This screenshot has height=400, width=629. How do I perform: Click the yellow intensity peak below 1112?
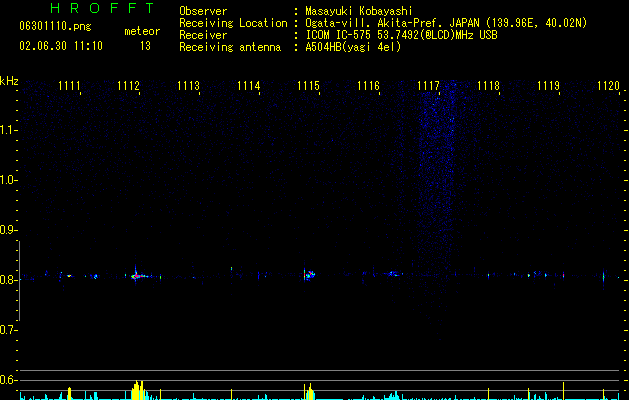pos(138,390)
